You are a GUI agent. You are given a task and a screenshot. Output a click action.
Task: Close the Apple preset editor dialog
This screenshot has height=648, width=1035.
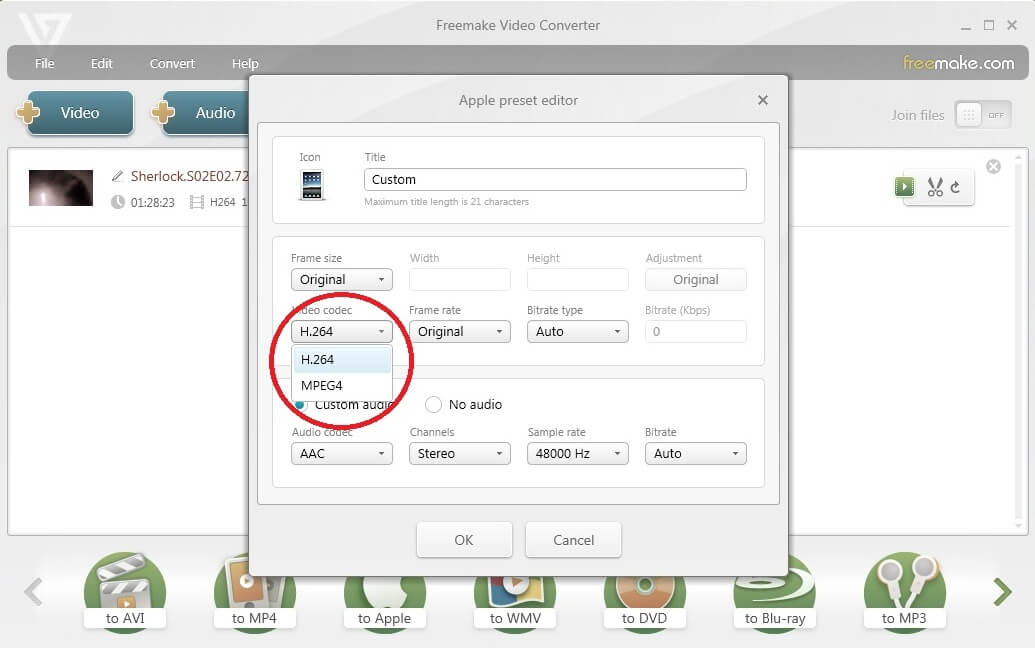[x=763, y=100]
